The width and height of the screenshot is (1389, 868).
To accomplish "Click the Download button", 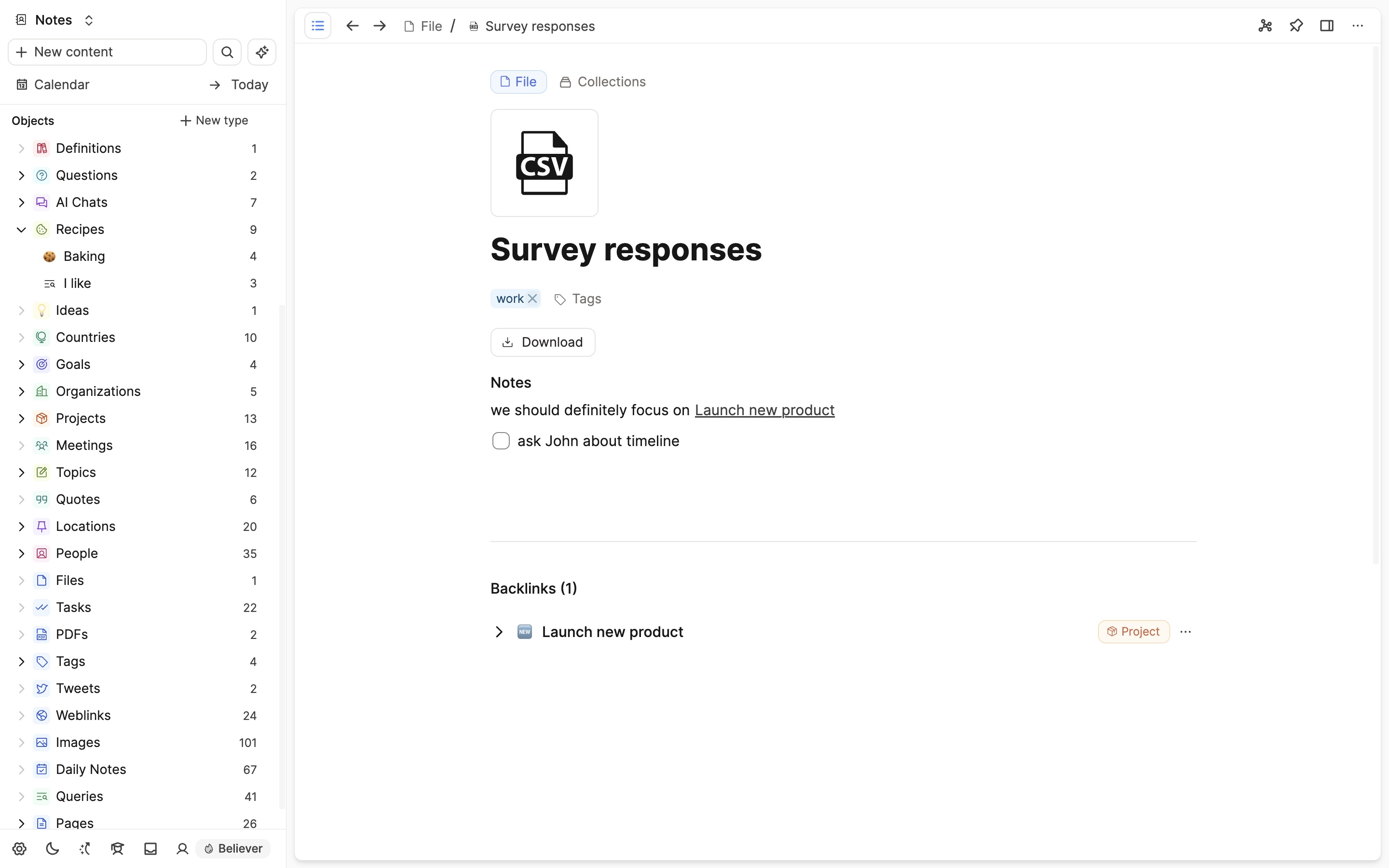I will (x=543, y=341).
